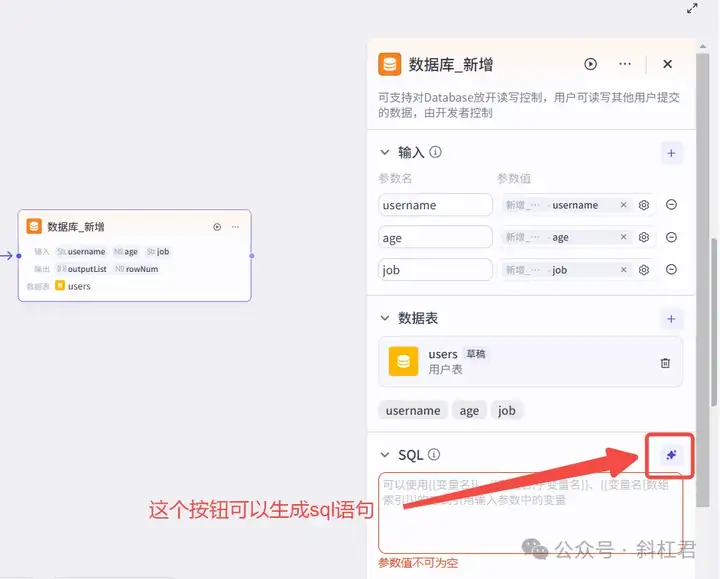Remove the age input row
Viewport: 720px width, 579px height.
tap(671, 237)
